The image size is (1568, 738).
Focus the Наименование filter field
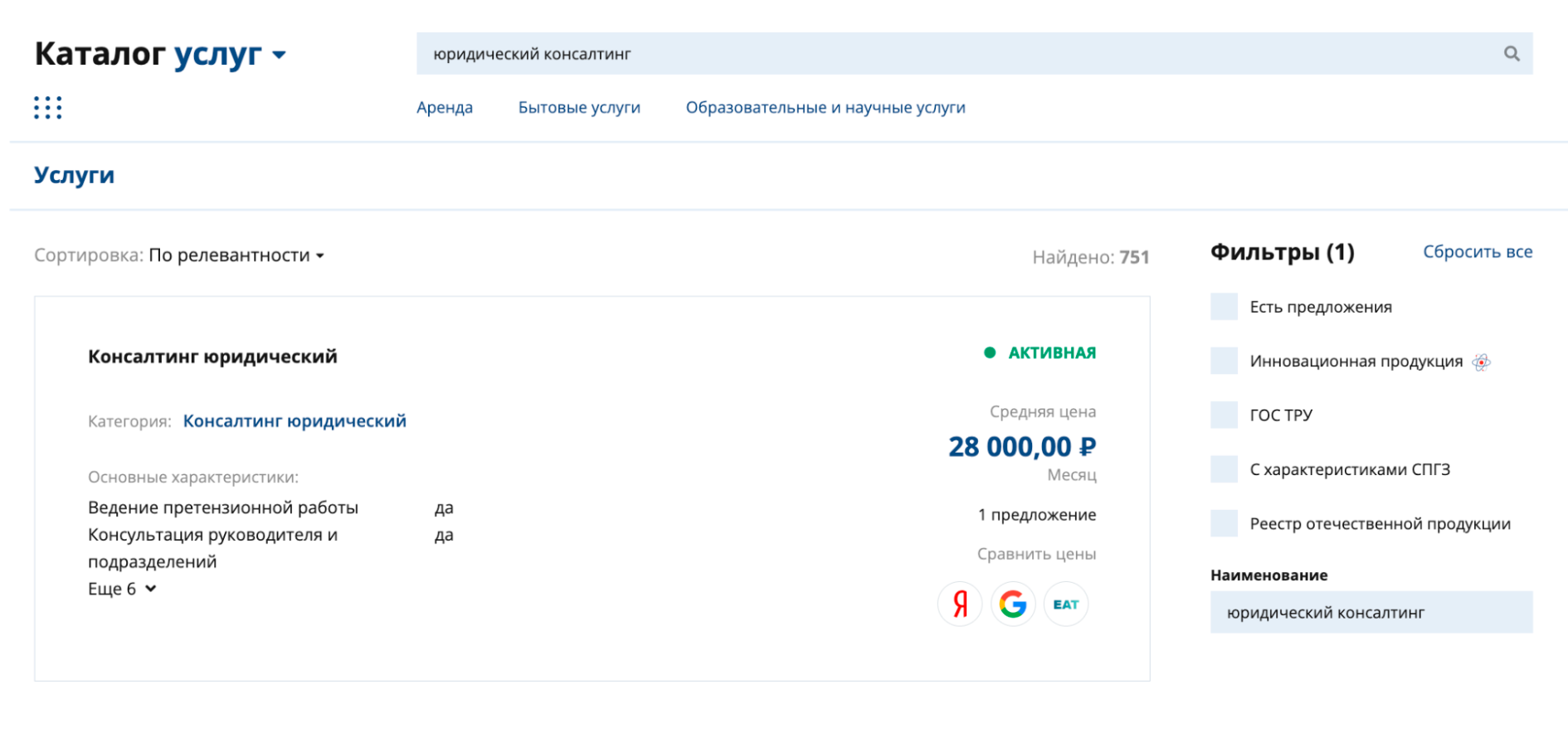(1371, 612)
